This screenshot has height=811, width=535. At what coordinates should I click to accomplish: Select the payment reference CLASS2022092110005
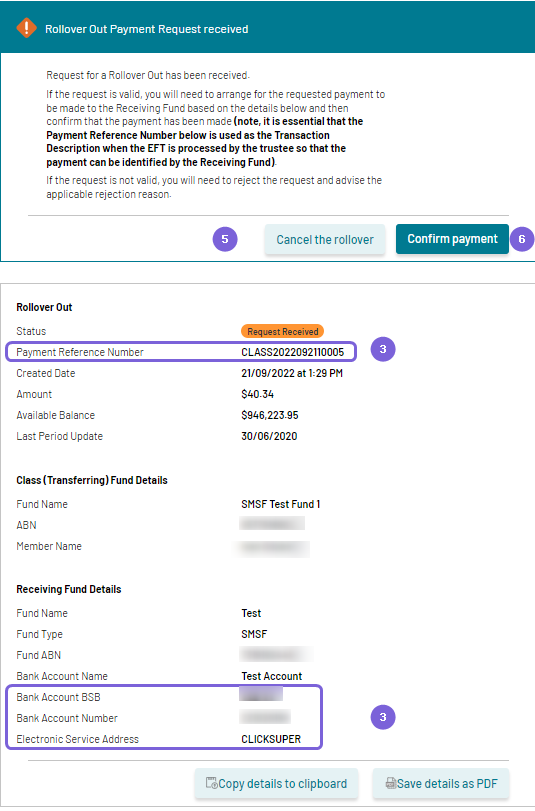pos(292,352)
